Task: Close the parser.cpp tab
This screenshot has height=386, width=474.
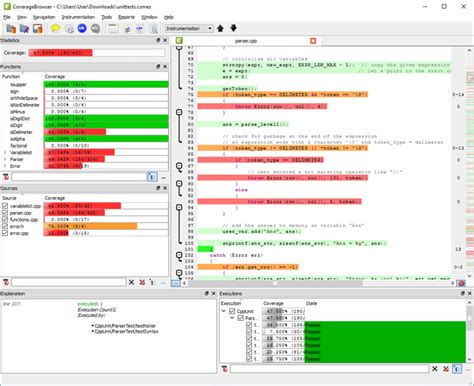Action: point(313,41)
